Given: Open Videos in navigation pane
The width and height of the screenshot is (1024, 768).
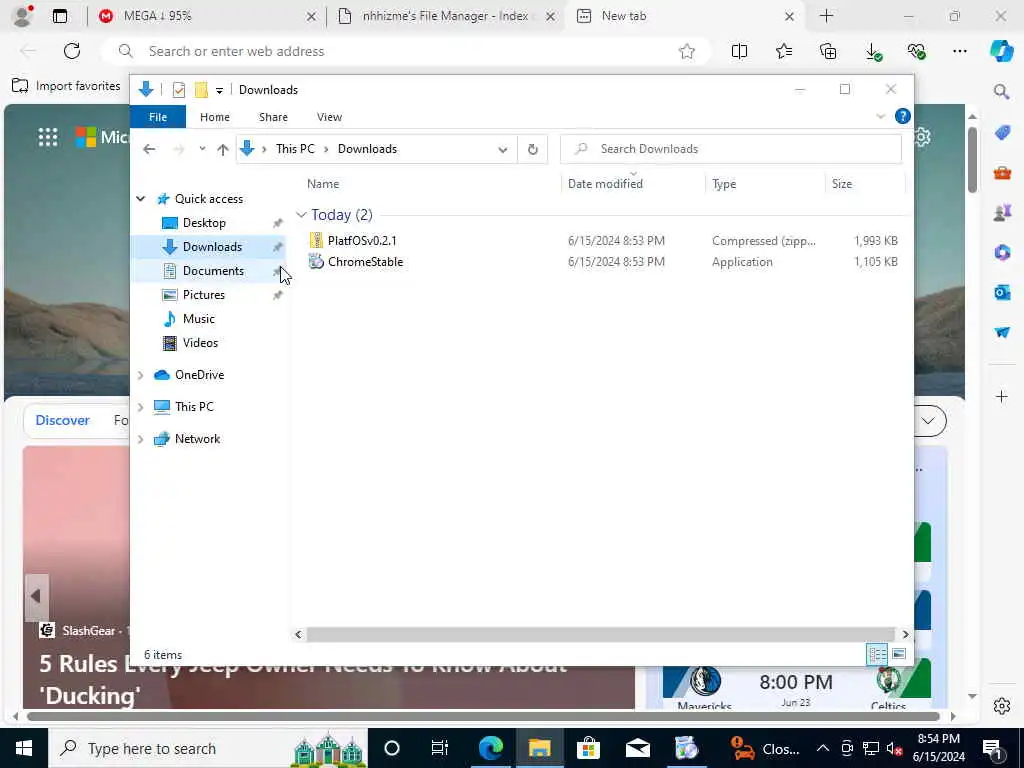Looking at the screenshot, I should [x=200, y=343].
